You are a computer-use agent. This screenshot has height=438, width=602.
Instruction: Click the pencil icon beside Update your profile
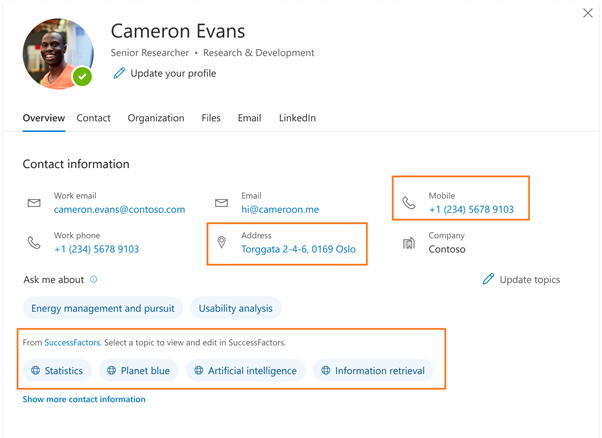click(119, 73)
